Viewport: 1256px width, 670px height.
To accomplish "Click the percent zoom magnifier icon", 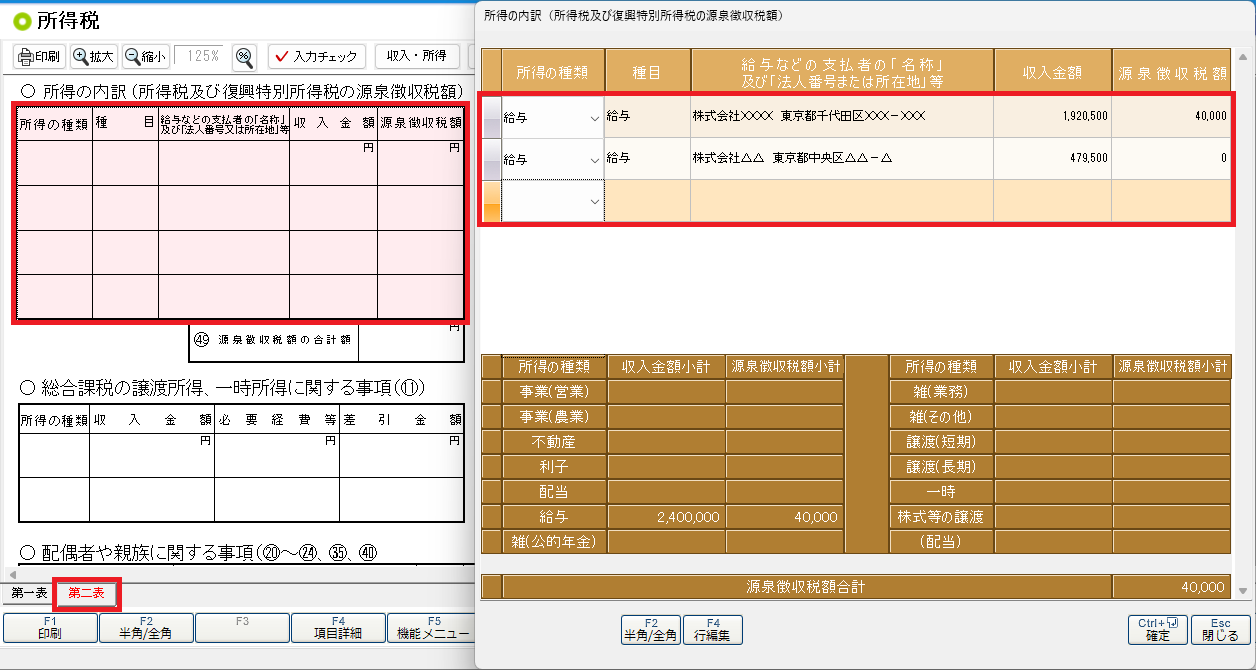I will pos(244,56).
